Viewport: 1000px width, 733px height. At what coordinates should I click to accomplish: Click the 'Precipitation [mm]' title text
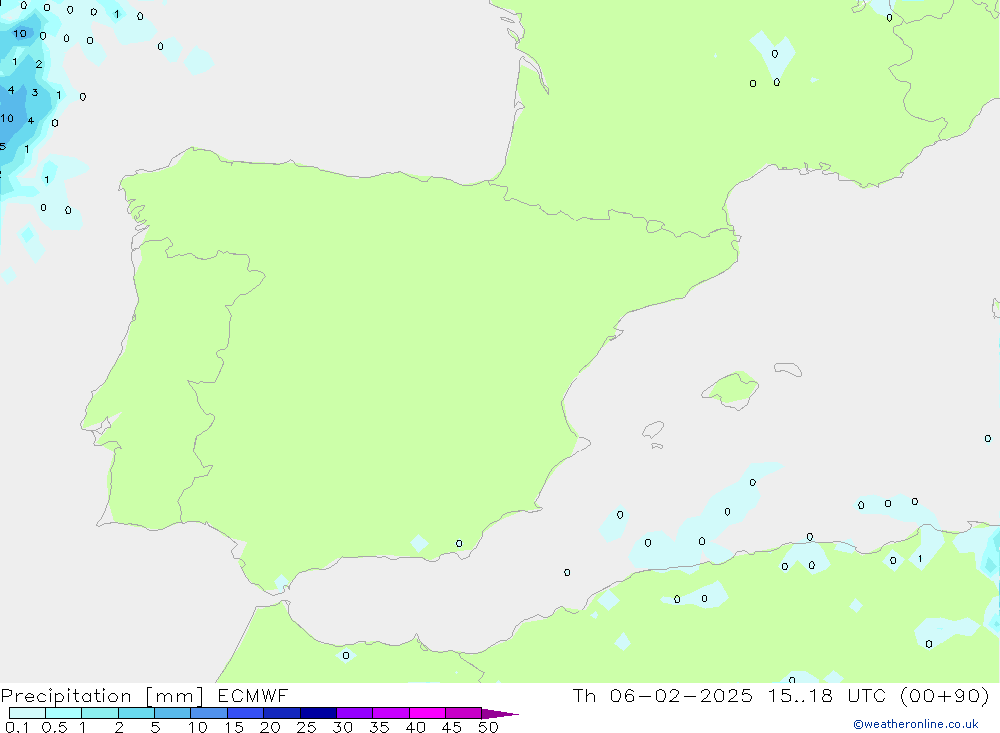pos(102,696)
